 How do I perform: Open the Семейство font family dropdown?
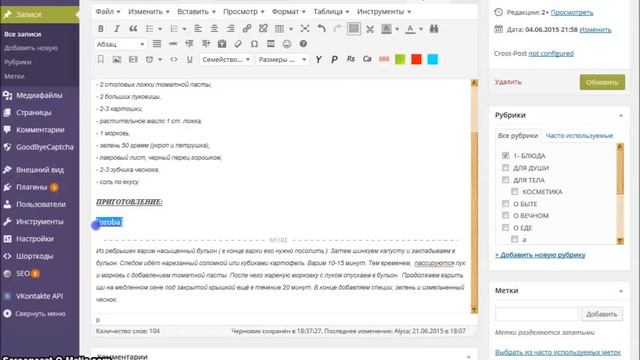coord(226,60)
